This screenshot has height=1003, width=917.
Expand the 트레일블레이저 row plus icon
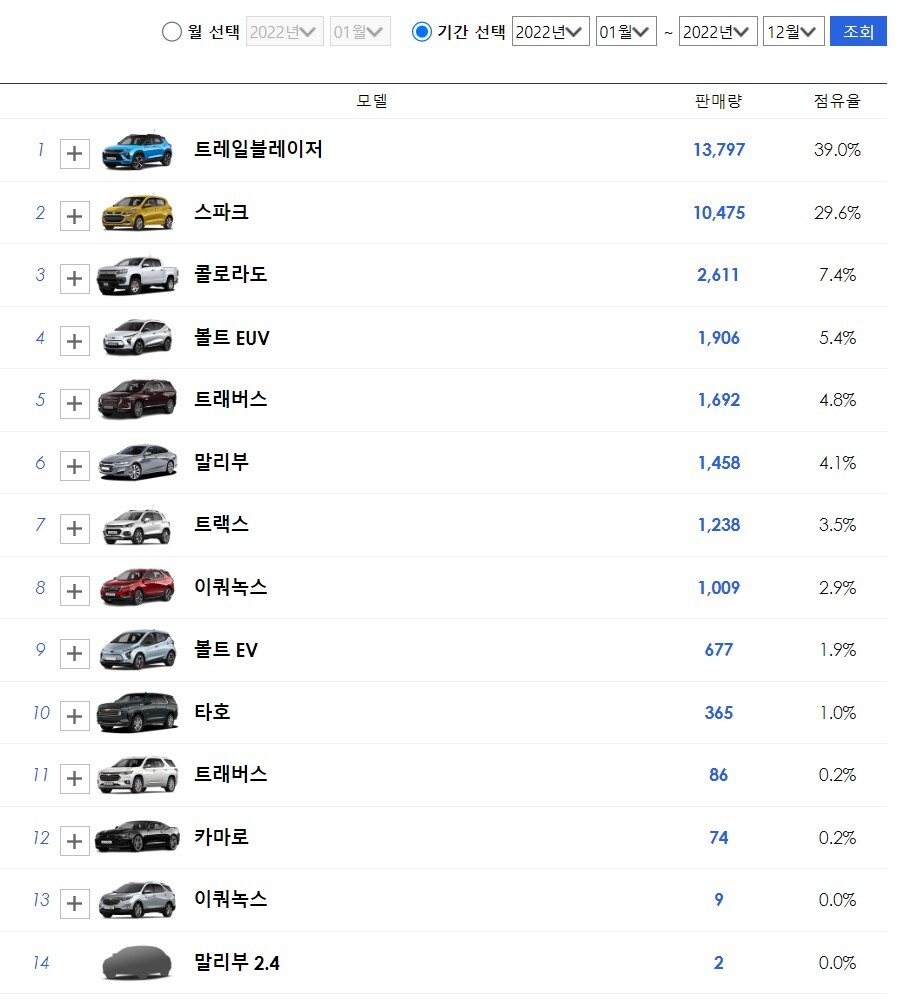point(74,154)
